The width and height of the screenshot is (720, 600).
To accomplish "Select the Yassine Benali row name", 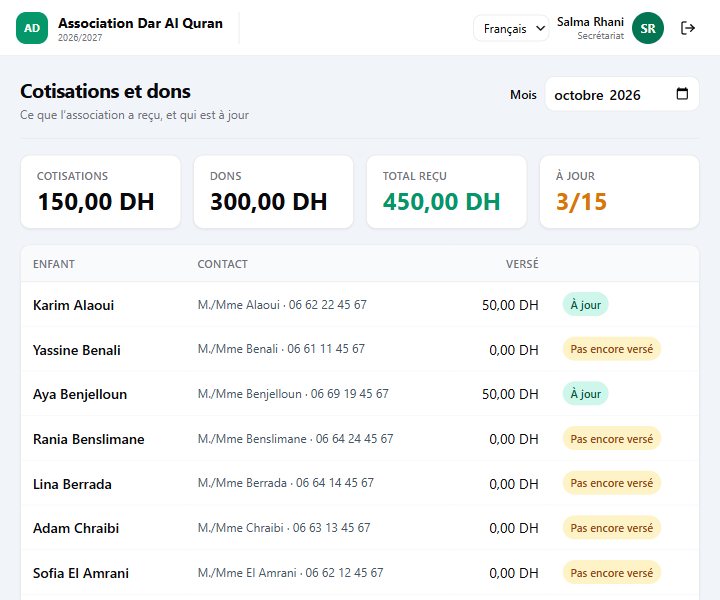I will pos(77,350).
